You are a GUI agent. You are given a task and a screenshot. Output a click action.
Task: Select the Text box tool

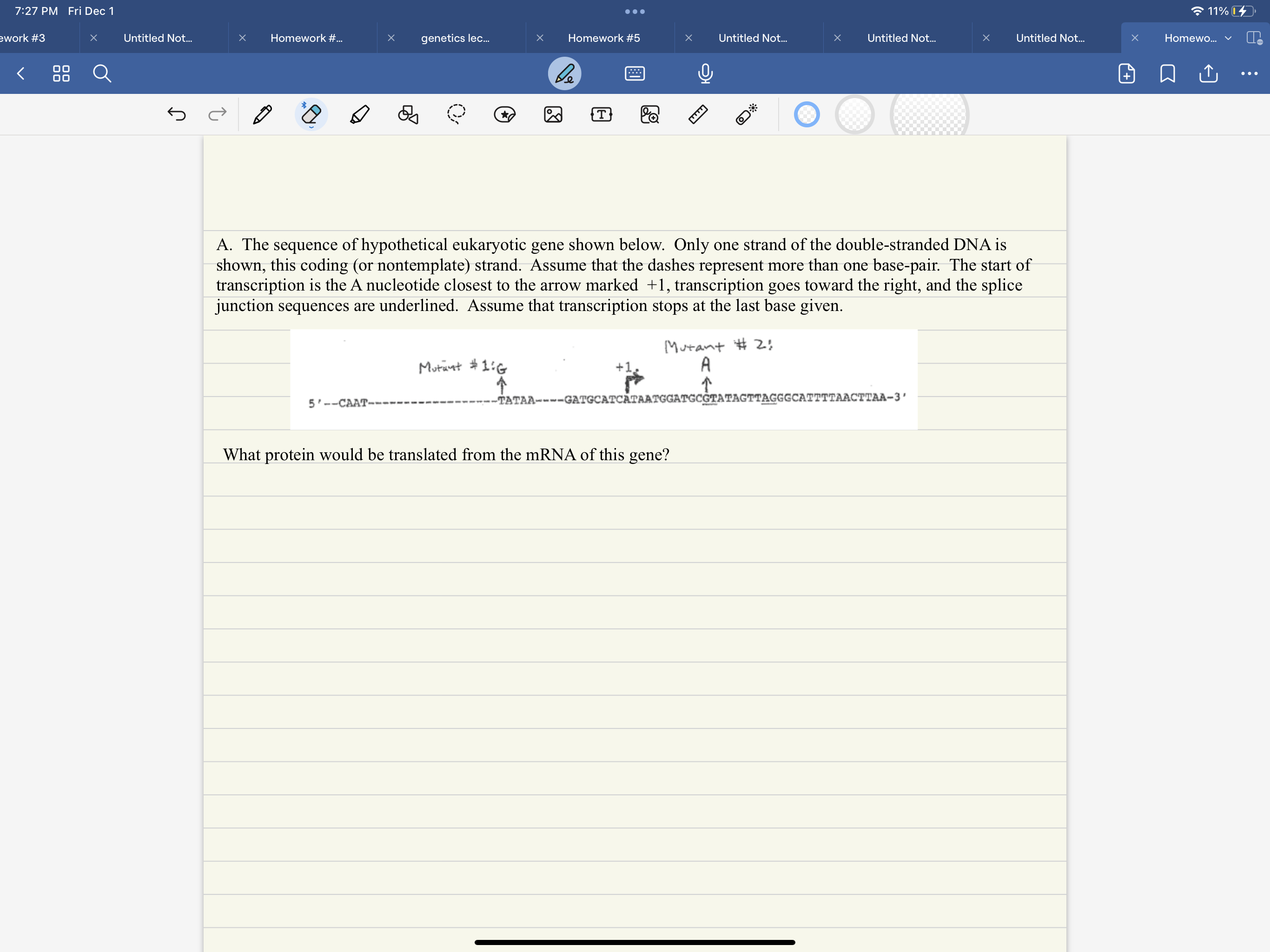(x=601, y=115)
